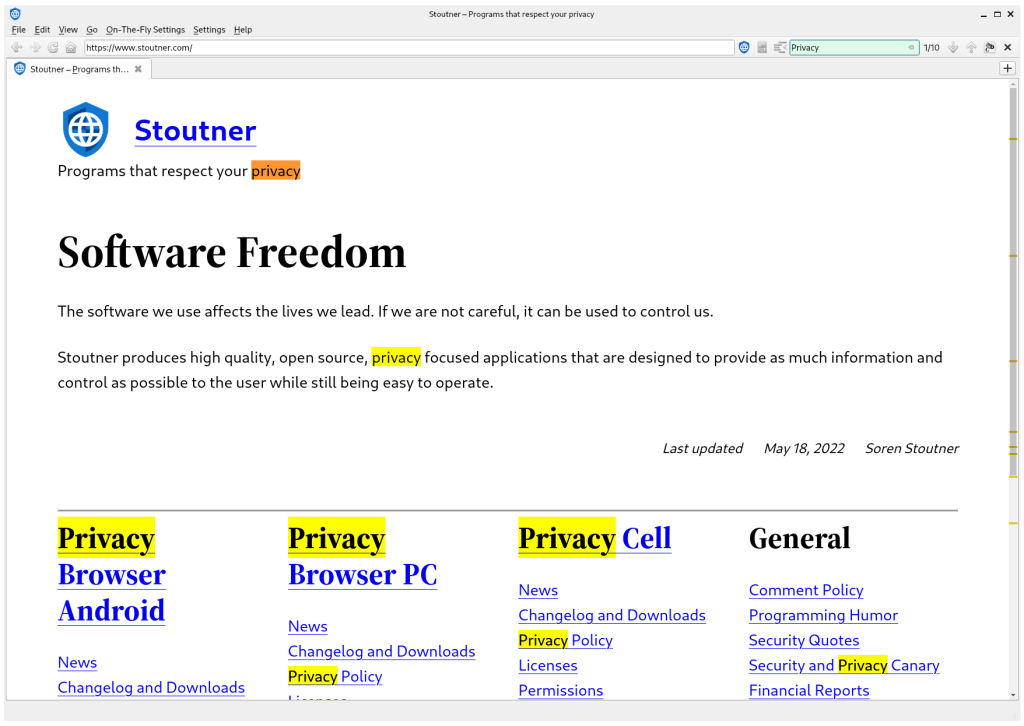The image size is (1024, 726).
Task: Open Privacy Browser Android heading link
Action: (112, 573)
